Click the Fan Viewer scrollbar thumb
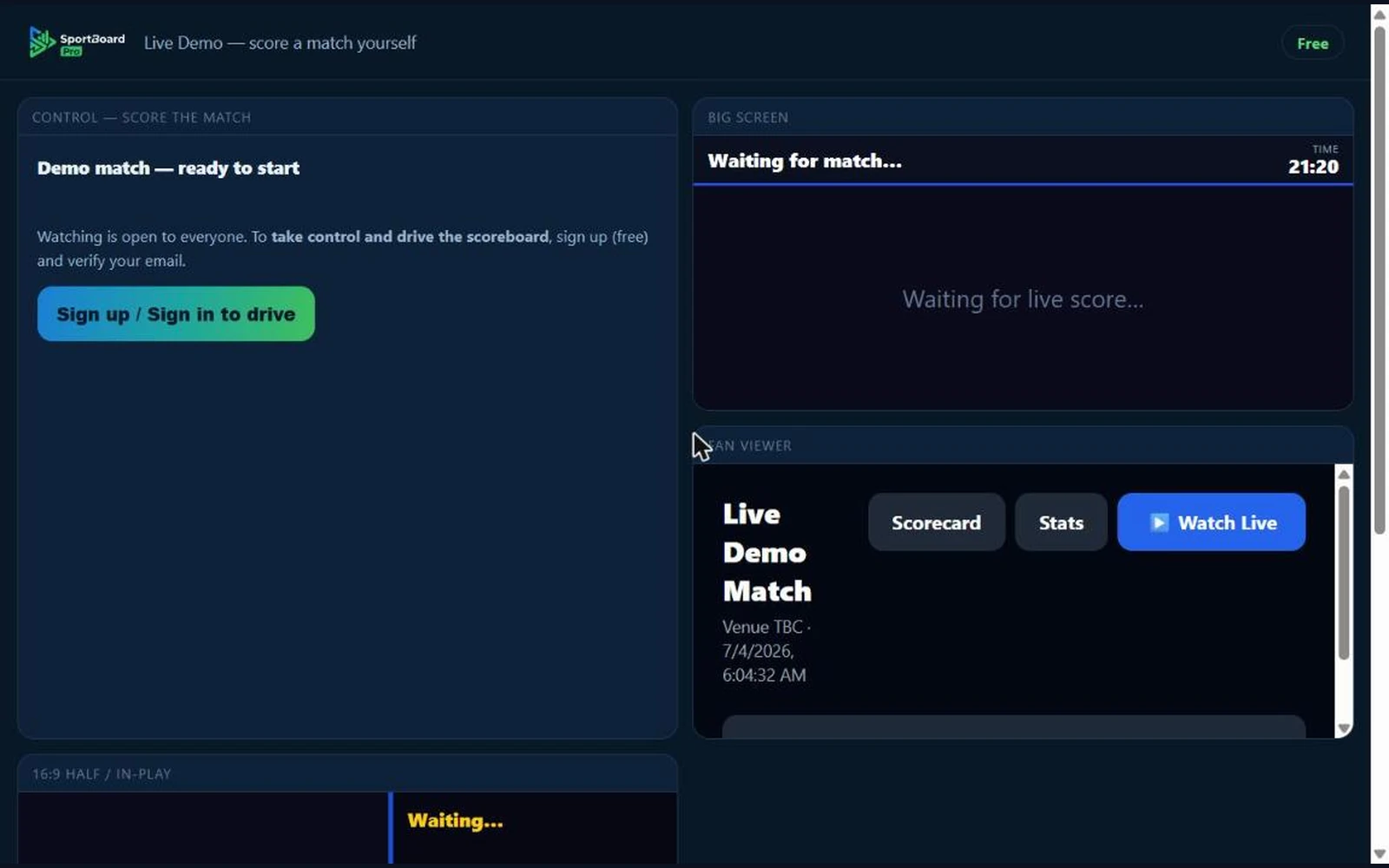Viewport: 1389px width, 868px height. click(x=1344, y=573)
